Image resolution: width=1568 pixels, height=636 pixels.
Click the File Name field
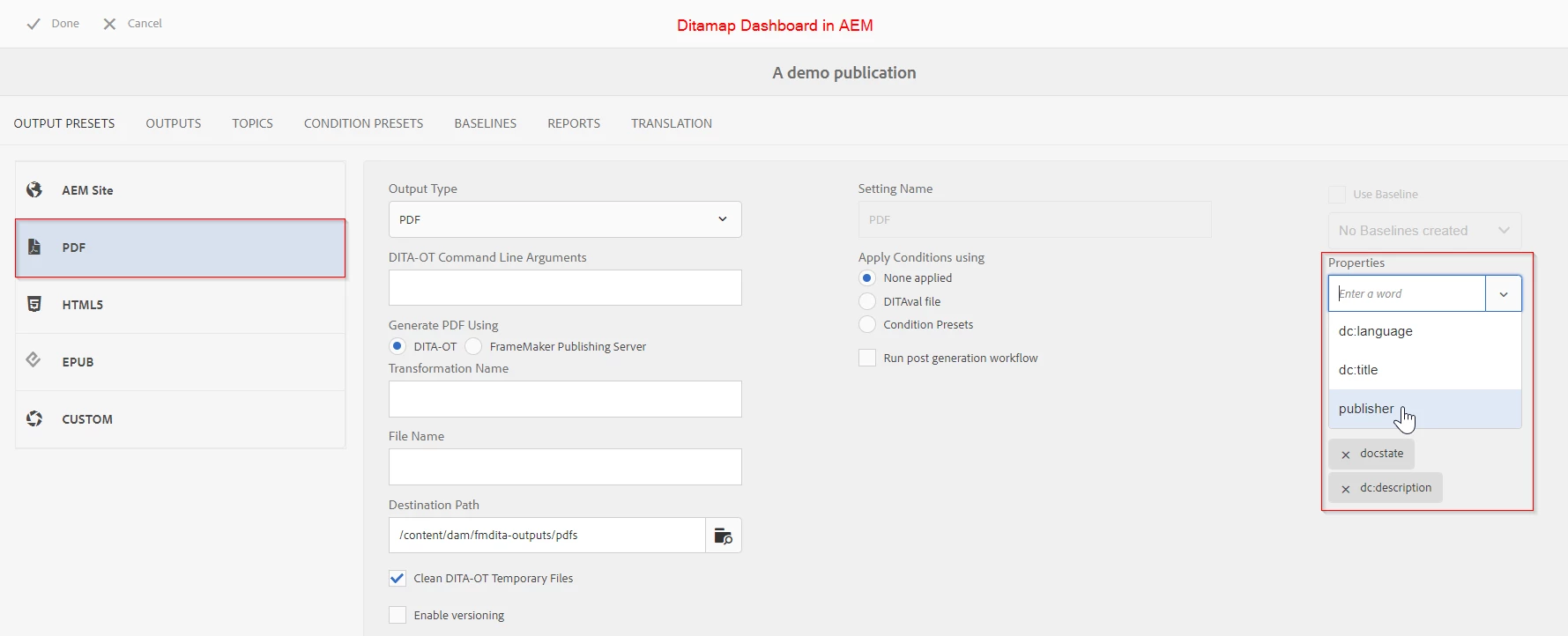(x=565, y=467)
